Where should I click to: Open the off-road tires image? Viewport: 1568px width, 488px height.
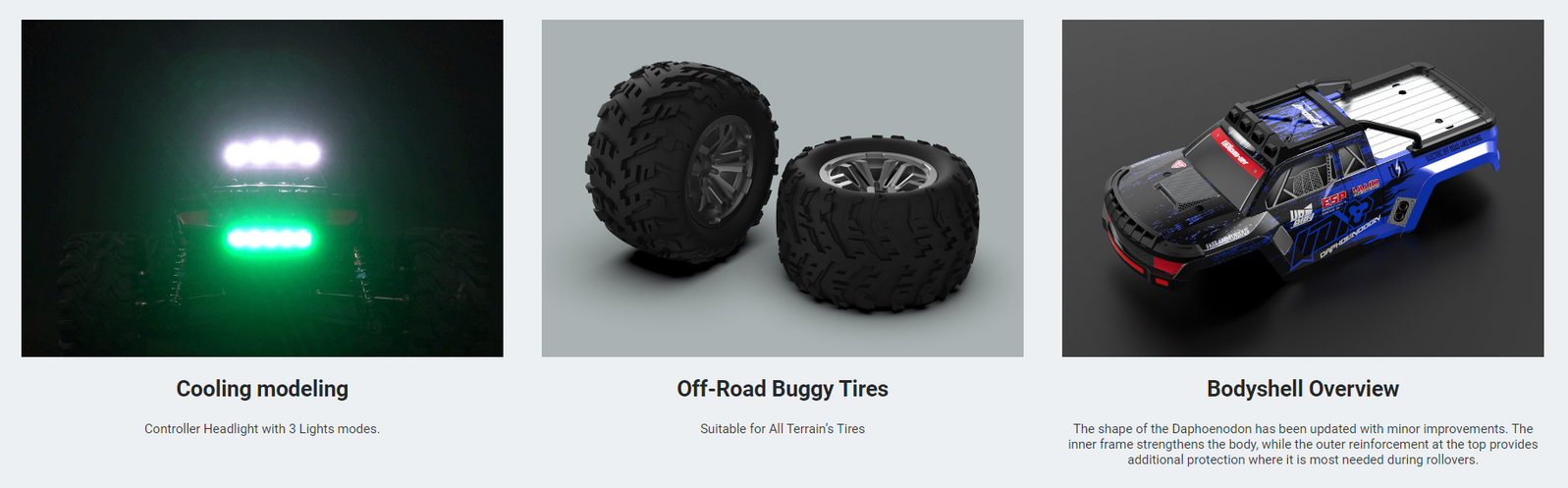point(783,188)
